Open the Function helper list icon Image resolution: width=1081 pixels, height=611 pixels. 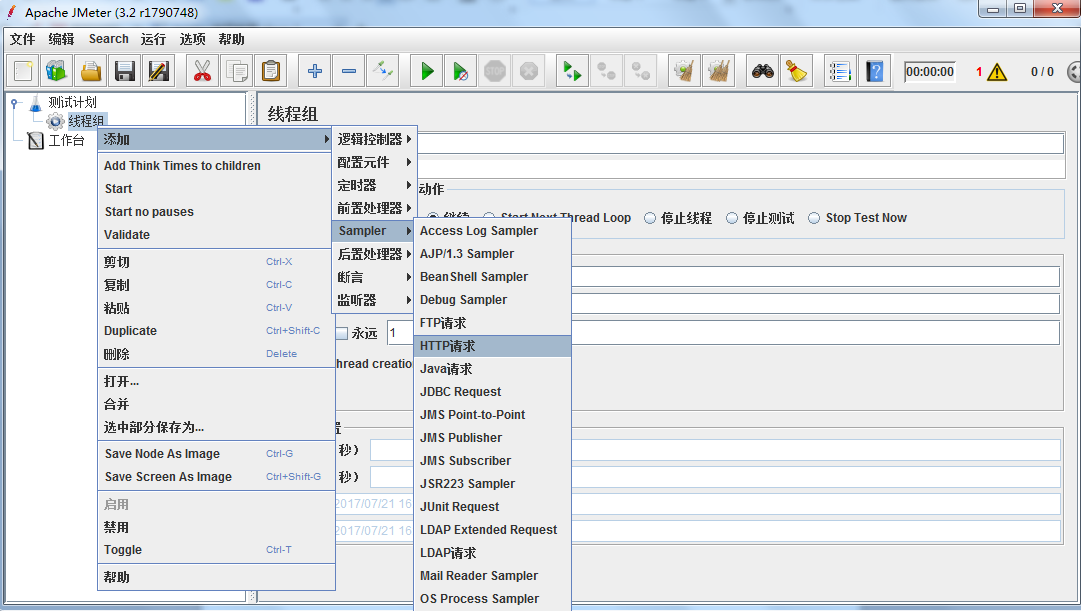pos(840,71)
